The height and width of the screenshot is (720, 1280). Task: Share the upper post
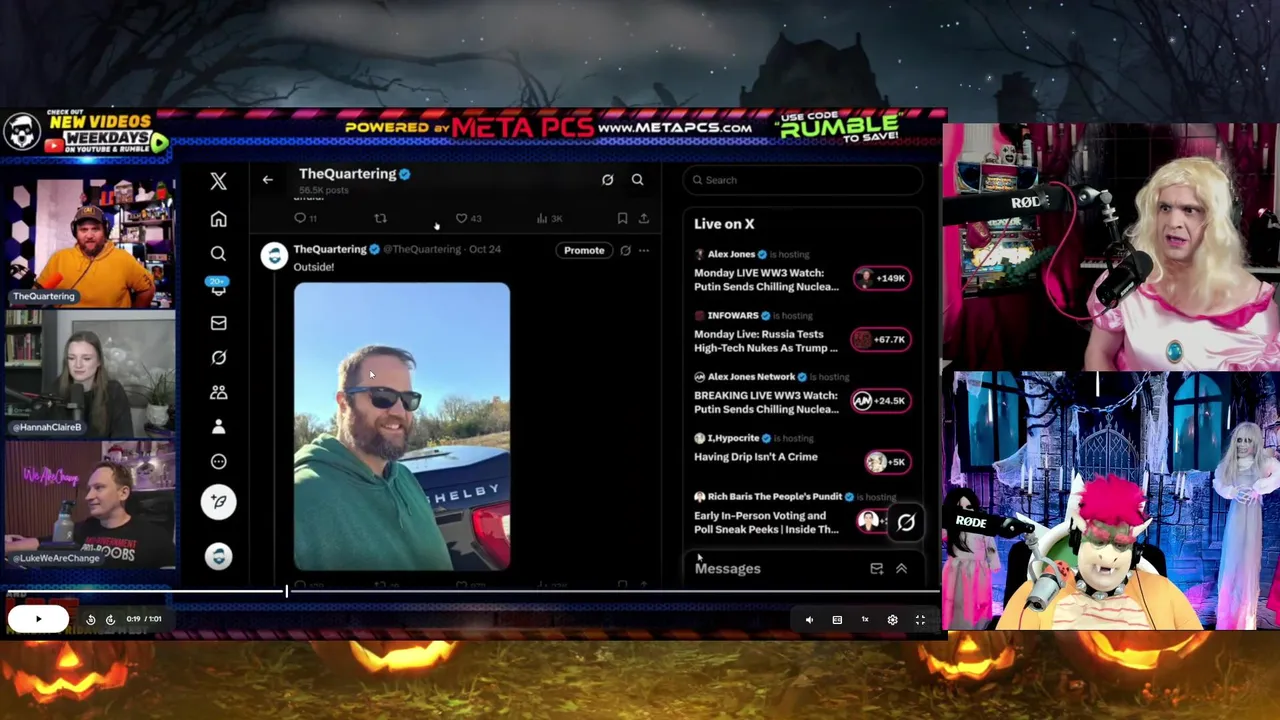(643, 218)
